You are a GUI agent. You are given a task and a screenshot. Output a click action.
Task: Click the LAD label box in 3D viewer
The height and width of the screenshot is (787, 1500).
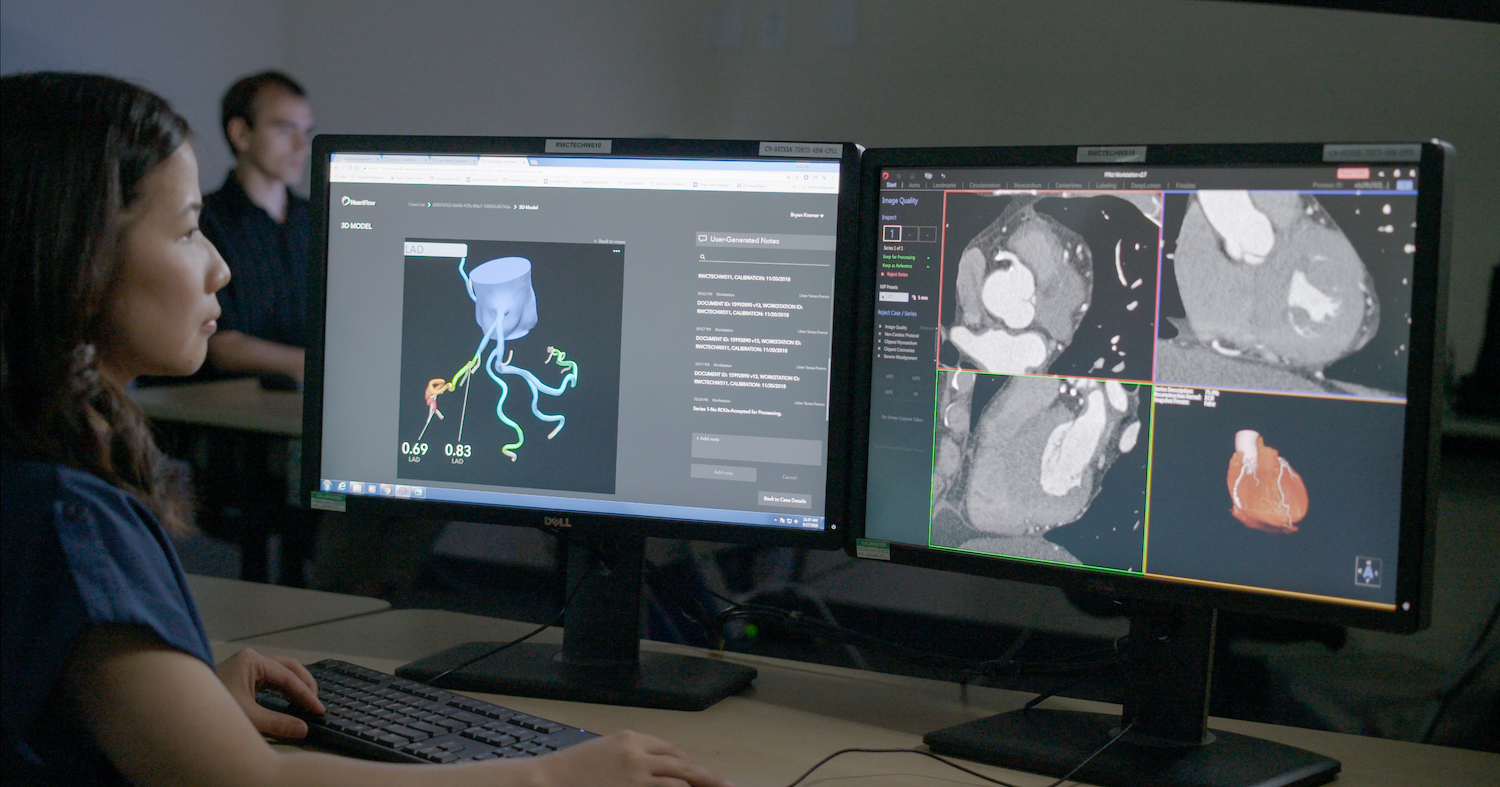tap(435, 250)
